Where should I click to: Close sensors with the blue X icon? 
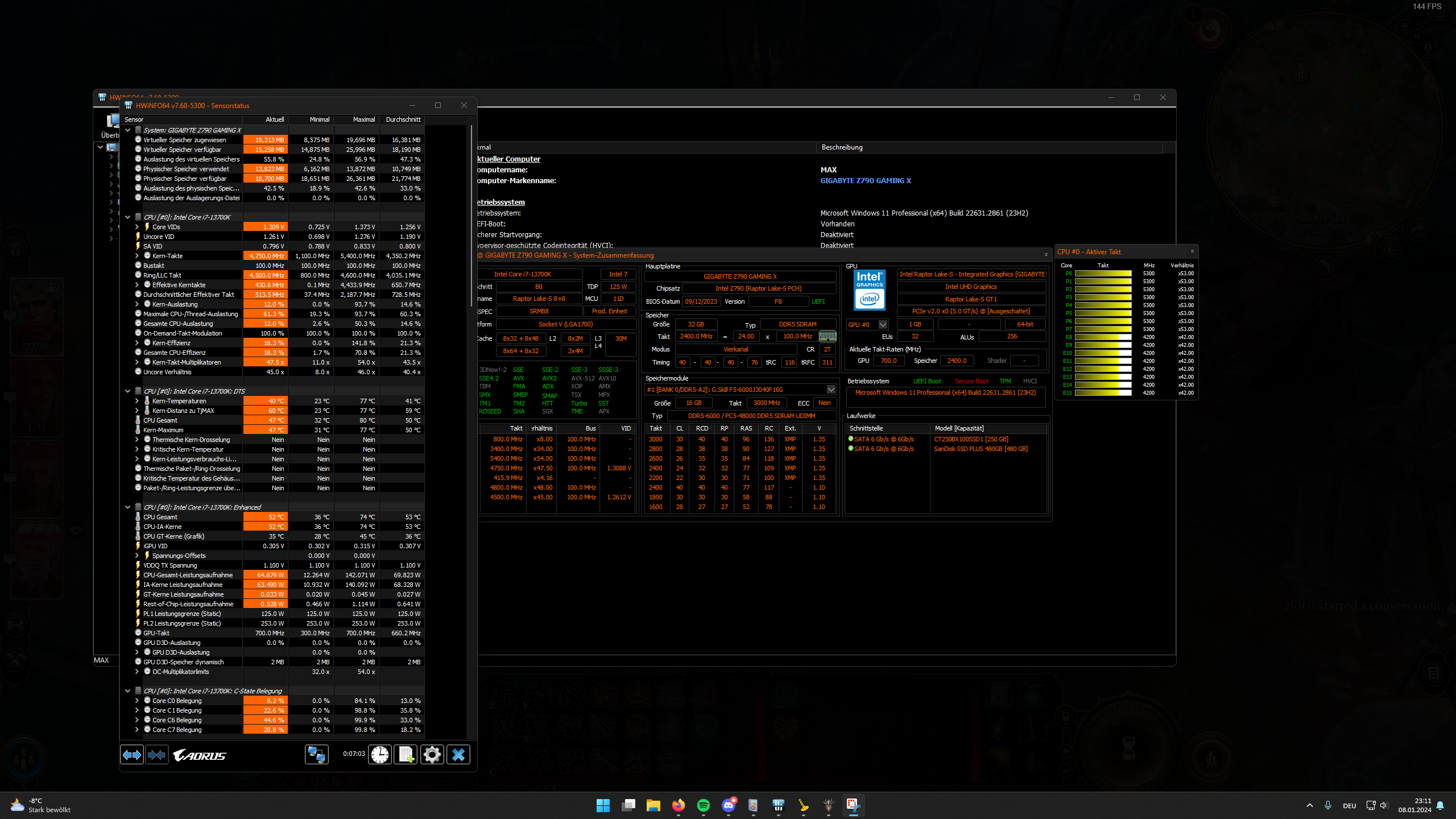(458, 755)
